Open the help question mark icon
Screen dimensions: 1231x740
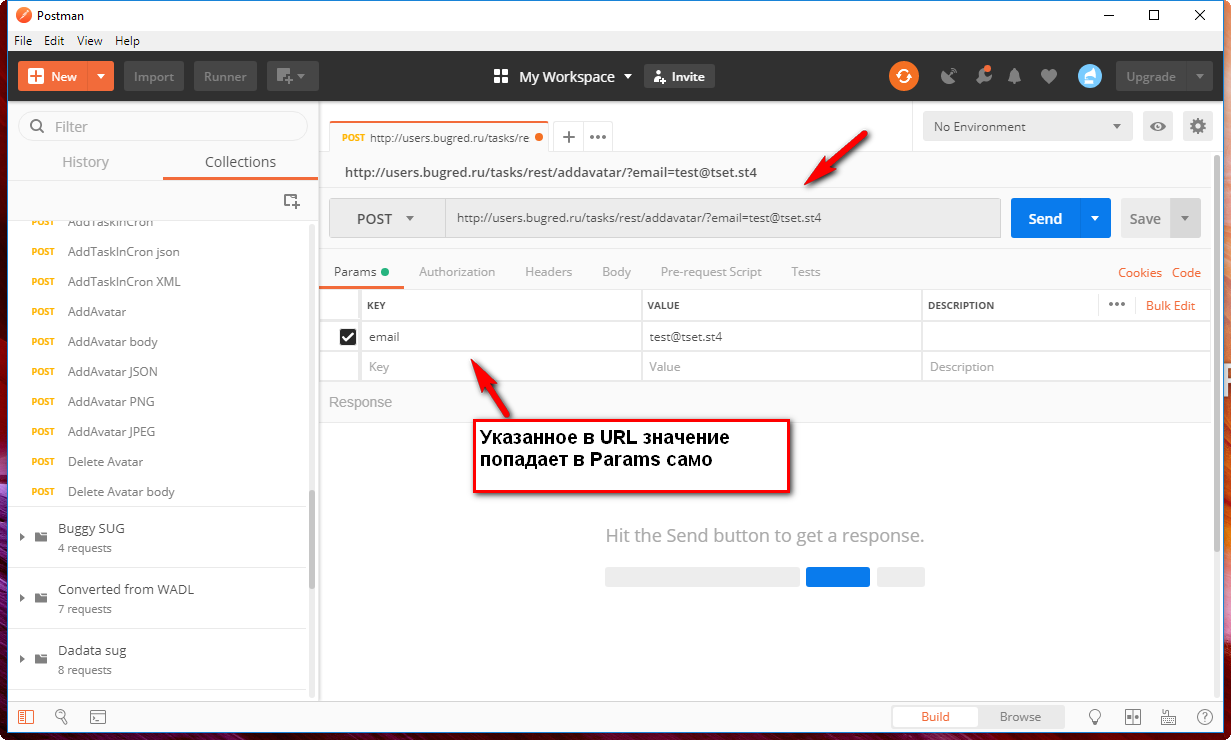click(1205, 716)
